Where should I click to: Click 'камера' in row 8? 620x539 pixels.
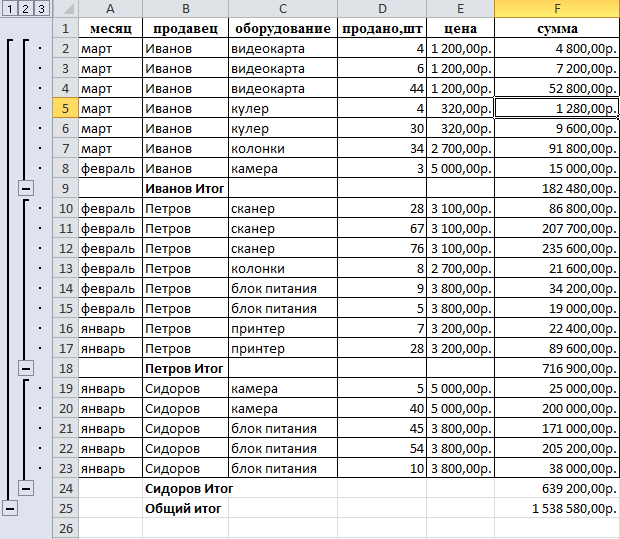coord(283,168)
